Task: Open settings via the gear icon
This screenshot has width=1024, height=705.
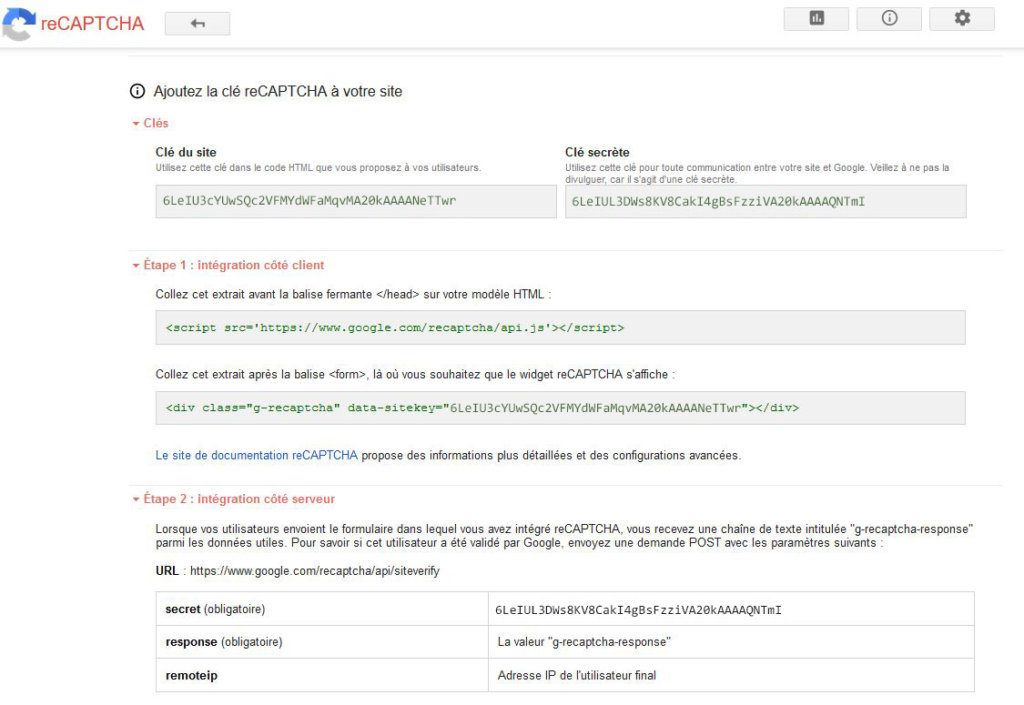Action: click(x=962, y=18)
